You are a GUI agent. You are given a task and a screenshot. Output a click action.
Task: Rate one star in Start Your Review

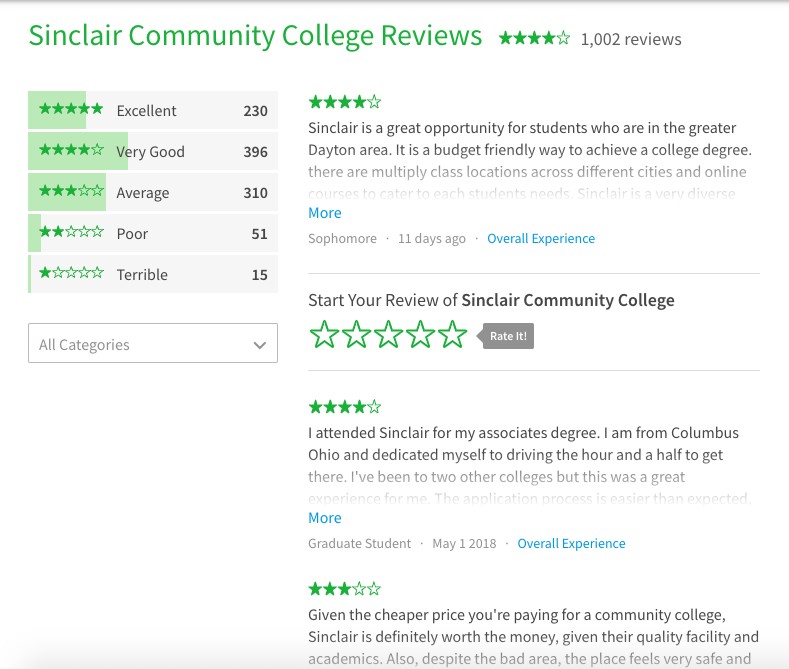click(324, 334)
